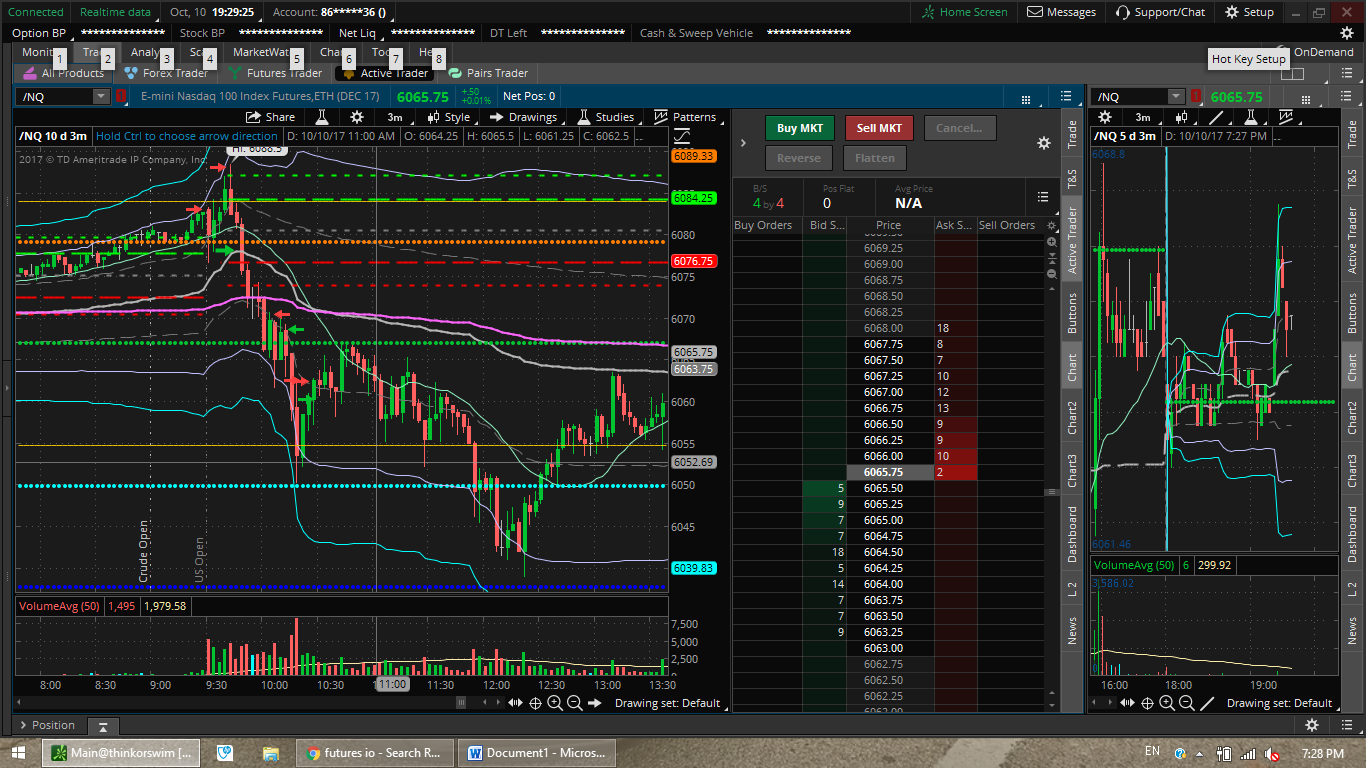1366x768 pixels.
Task: Toggle the Buttons gadget tab beside the order ladder
Action: coord(1072,314)
